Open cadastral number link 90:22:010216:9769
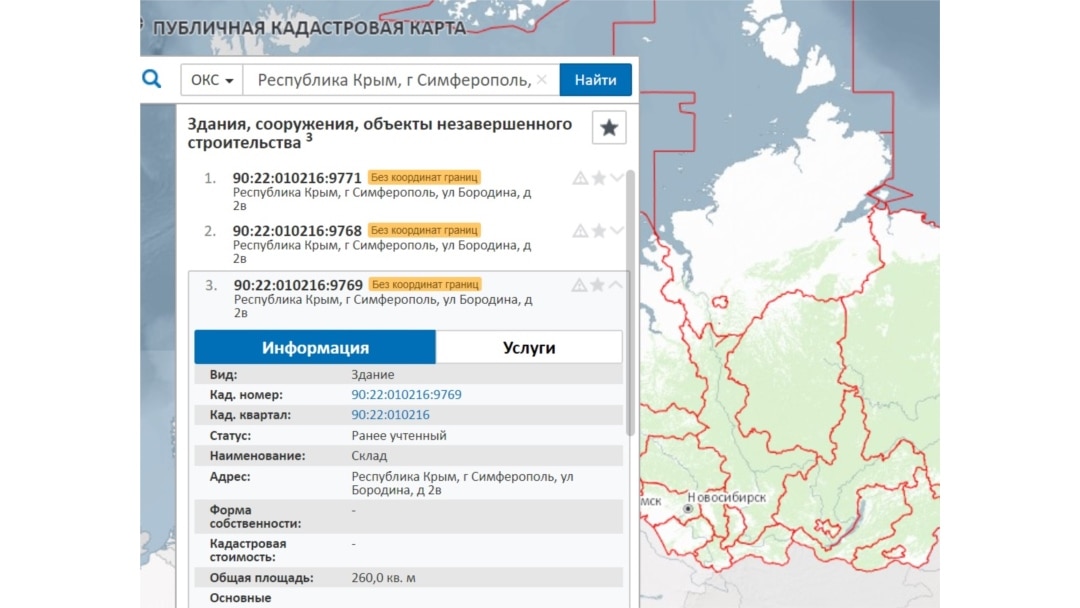Image resolution: width=1080 pixels, height=608 pixels. [x=406, y=395]
